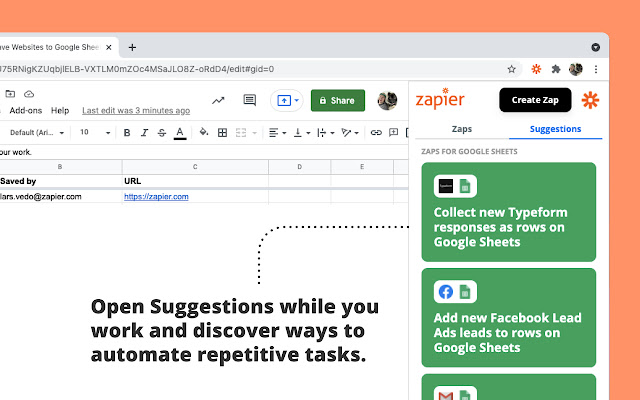Click Google Sheets icon on Facebook card
Image resolution: width=640 pixels, height=400 pixels.
coord(465,292)
